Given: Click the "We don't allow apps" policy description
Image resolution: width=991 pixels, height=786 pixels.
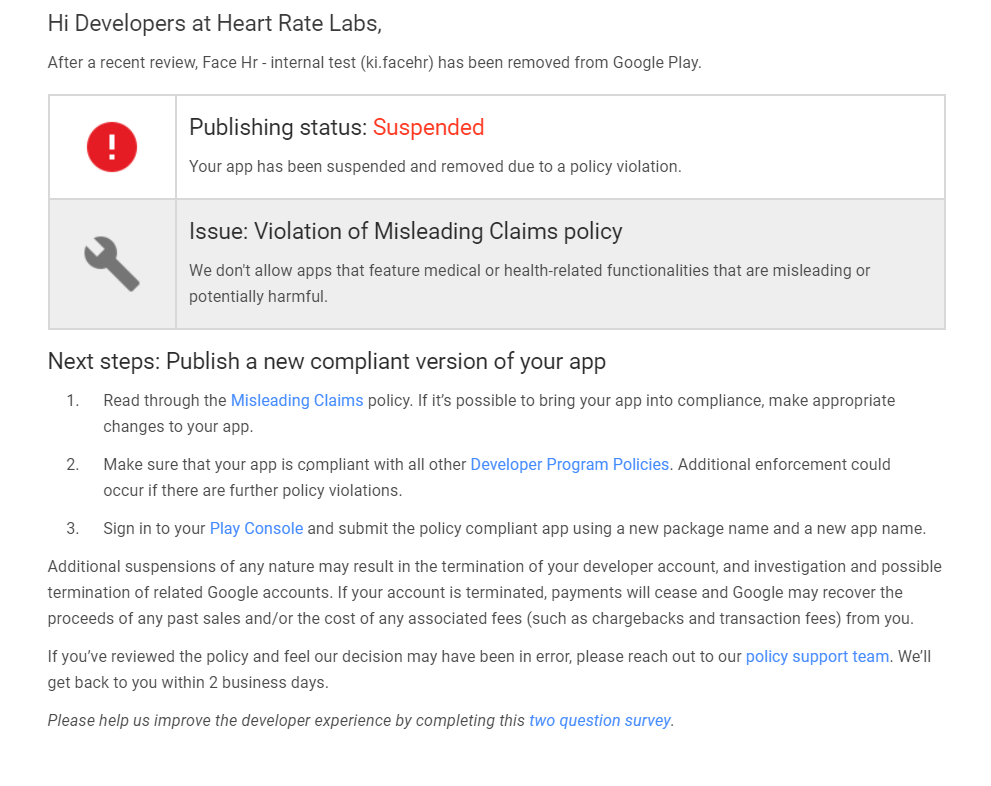Looking at the screenshot, I should (x=529, y=271).
